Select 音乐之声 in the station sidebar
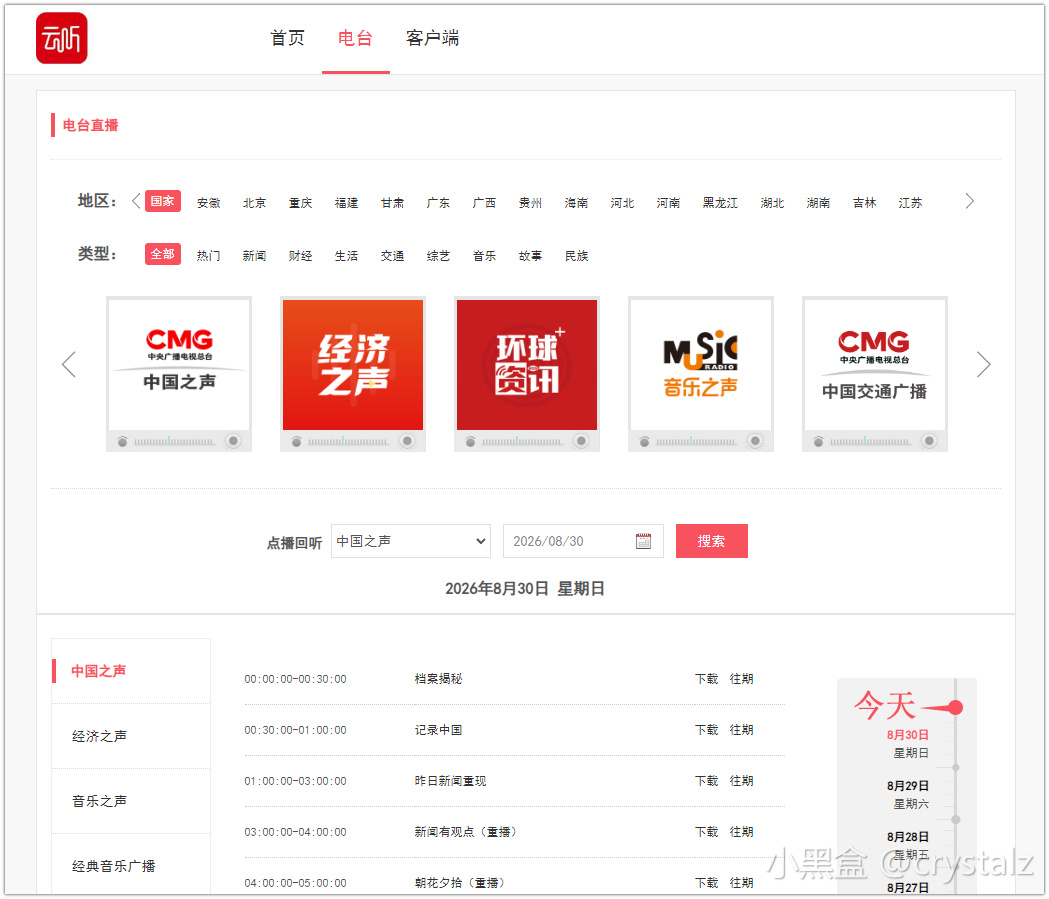 (131, 801)
